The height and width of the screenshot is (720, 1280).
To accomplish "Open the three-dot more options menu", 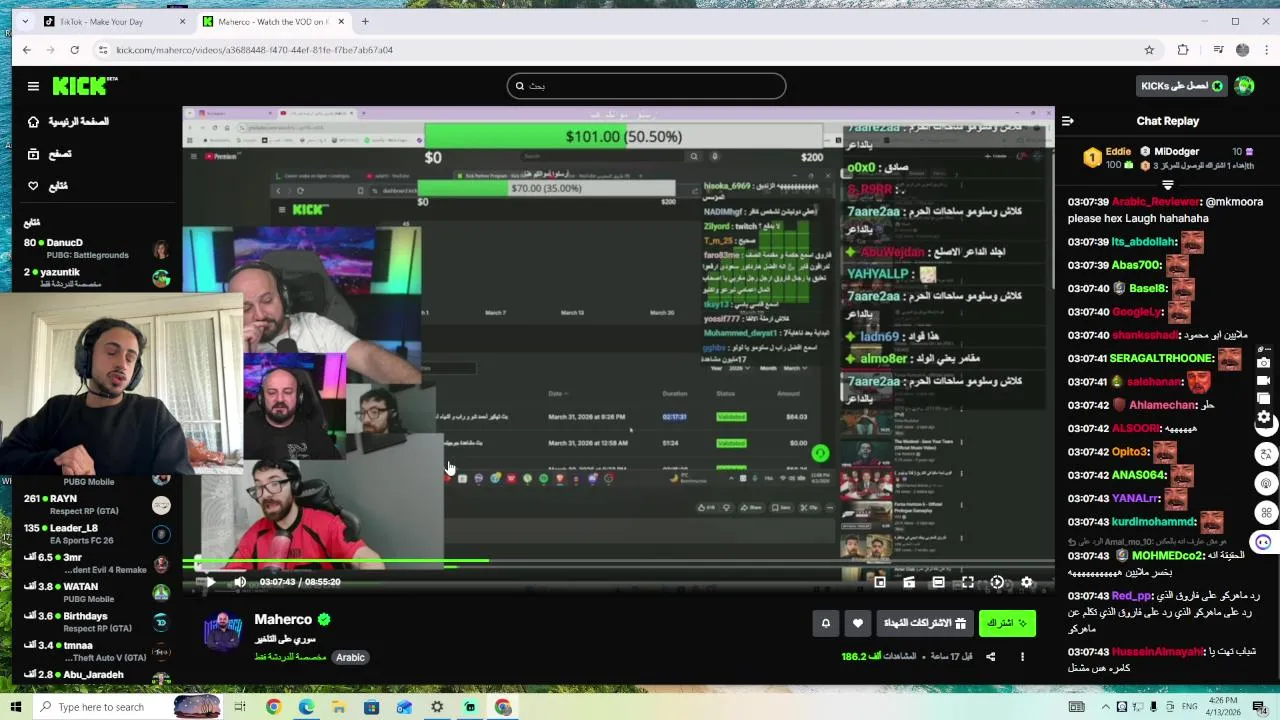I will (x=1022, y=657).
